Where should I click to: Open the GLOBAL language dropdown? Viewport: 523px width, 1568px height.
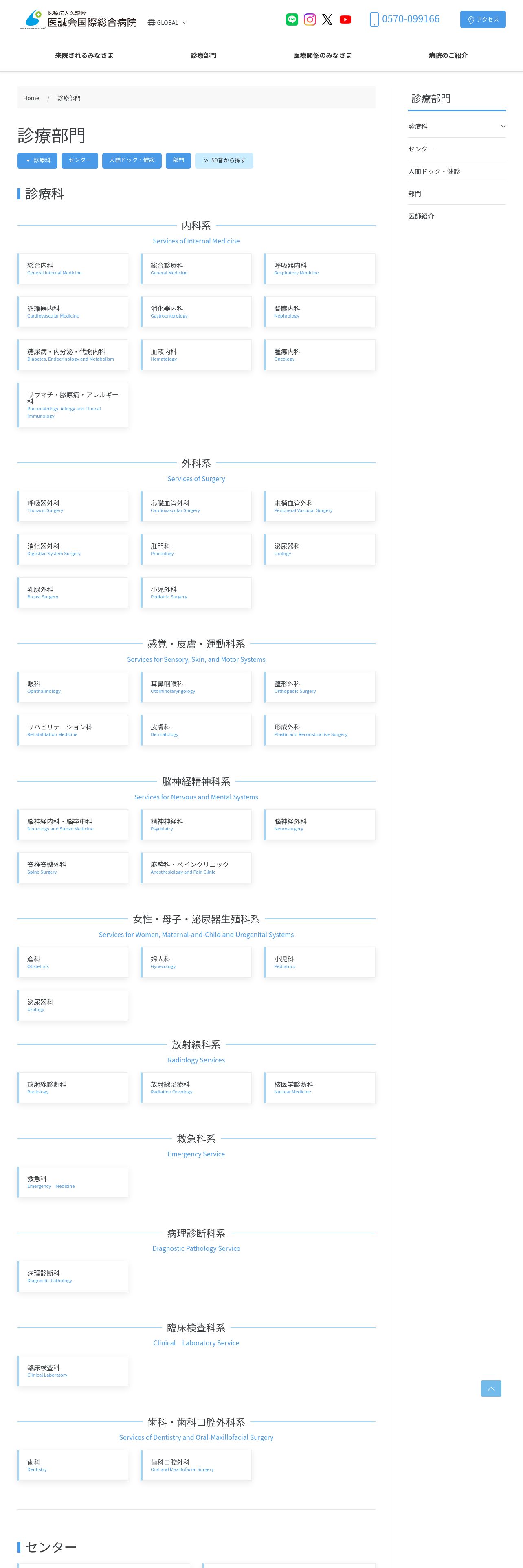(167, 22)
